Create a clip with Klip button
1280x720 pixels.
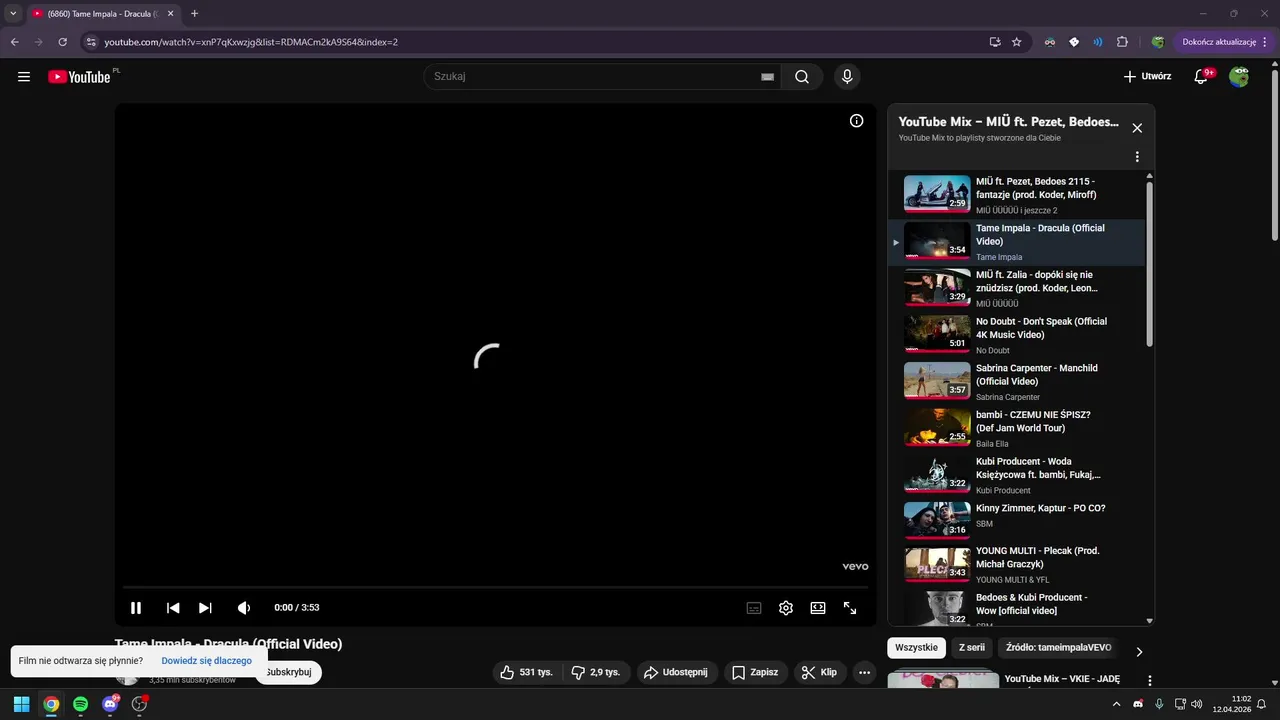click(x=820, y=672)
